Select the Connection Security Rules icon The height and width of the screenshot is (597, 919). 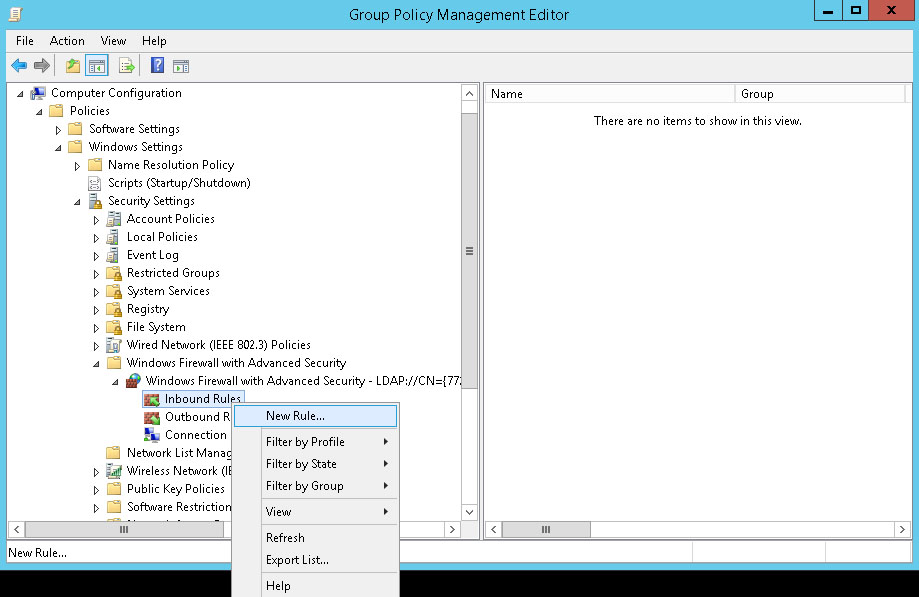(152, 435)
